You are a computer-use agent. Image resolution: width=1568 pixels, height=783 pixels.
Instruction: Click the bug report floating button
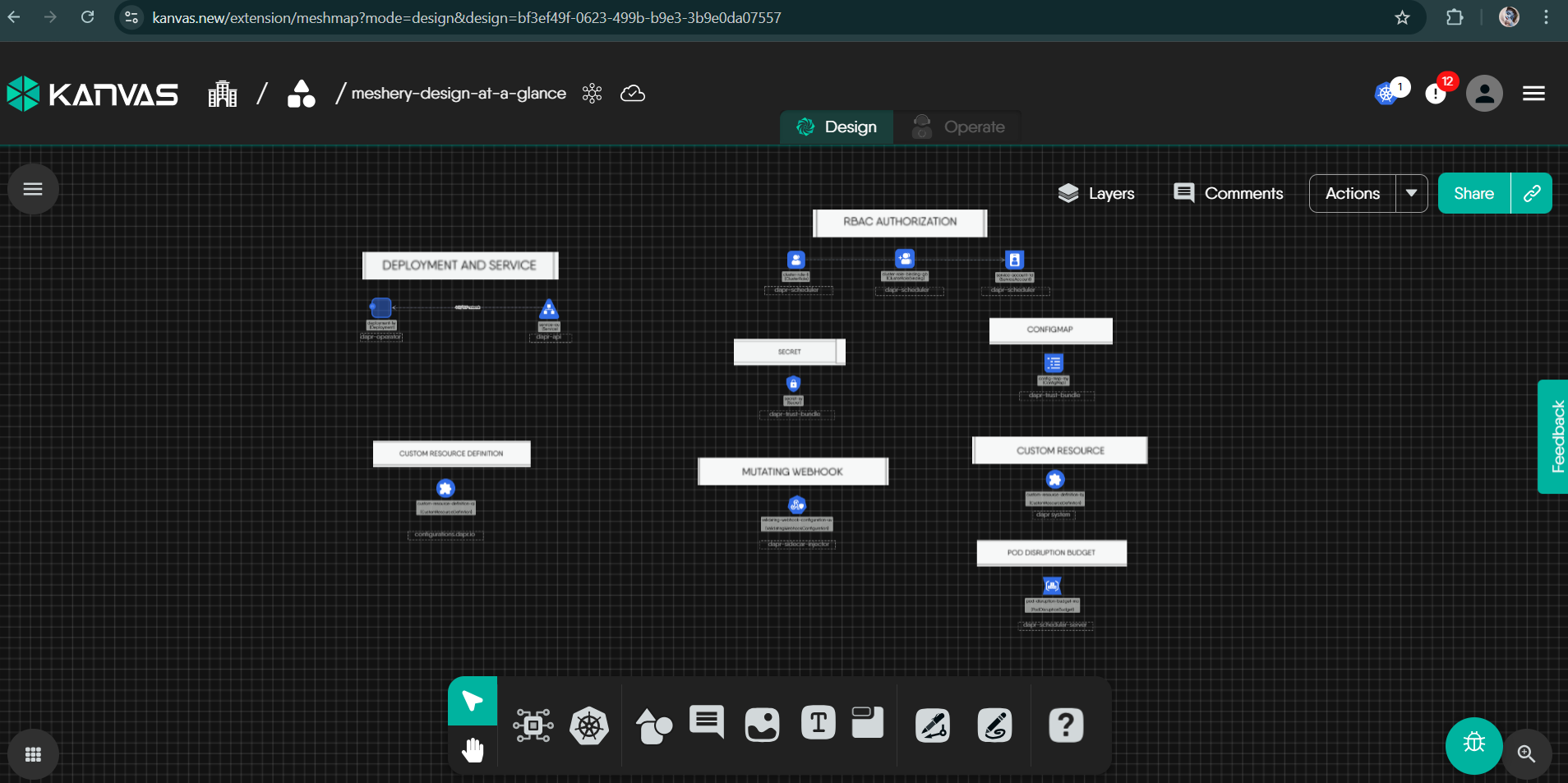[x=1473, y=745]
